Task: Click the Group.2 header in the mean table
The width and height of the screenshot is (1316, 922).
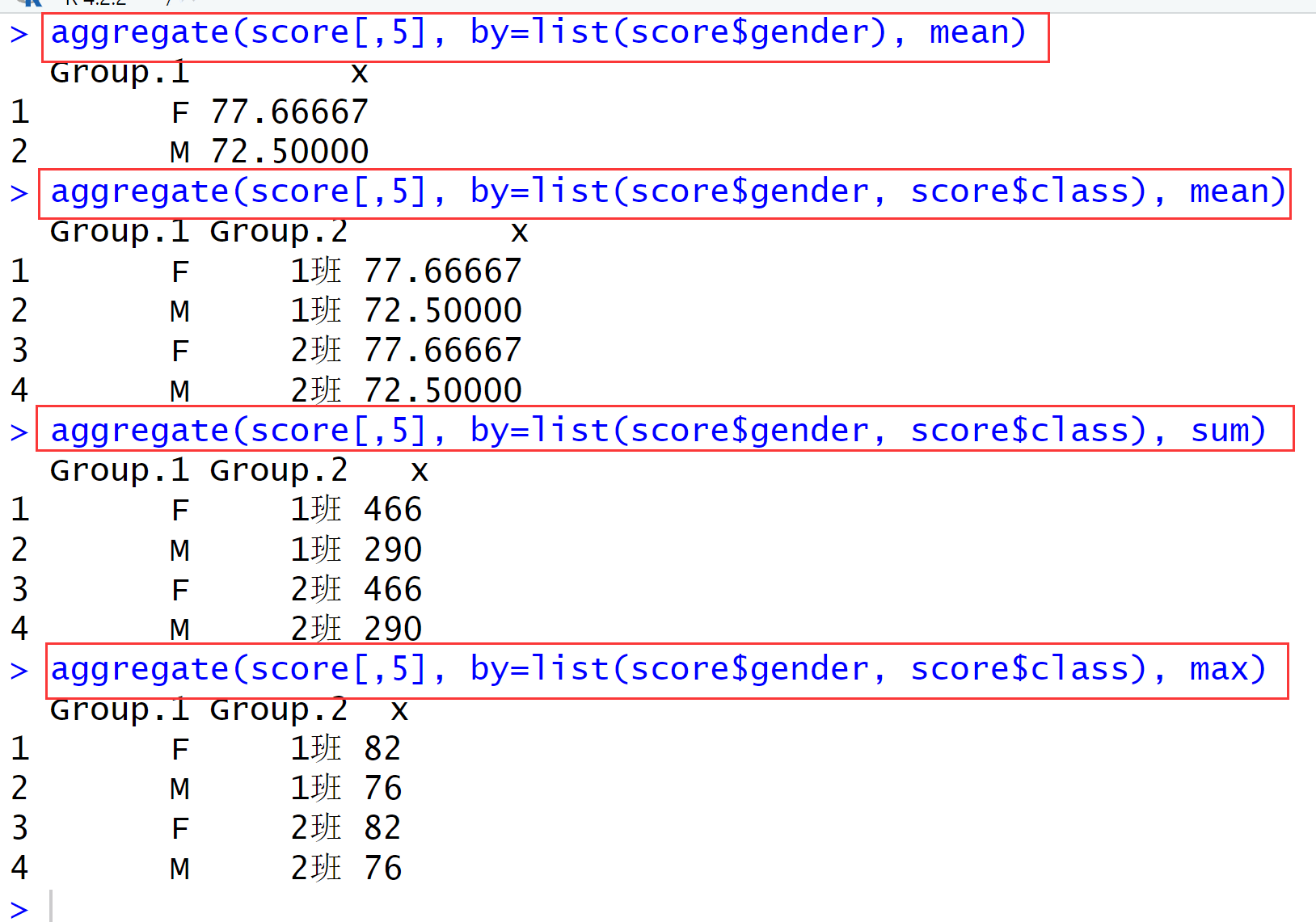Action: [x=279, y=232]
